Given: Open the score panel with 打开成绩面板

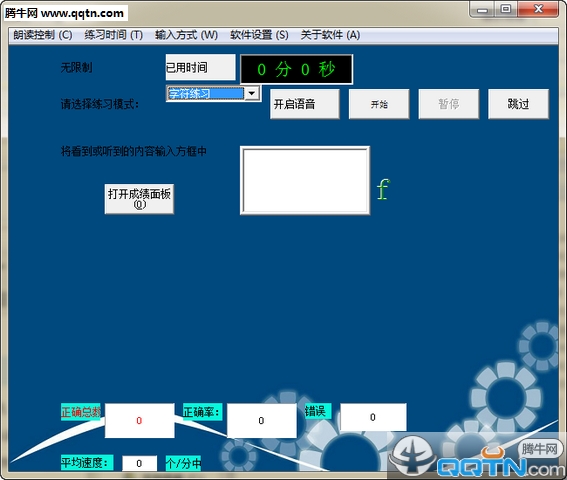Looking at the screenshot, I should (139, 199).
